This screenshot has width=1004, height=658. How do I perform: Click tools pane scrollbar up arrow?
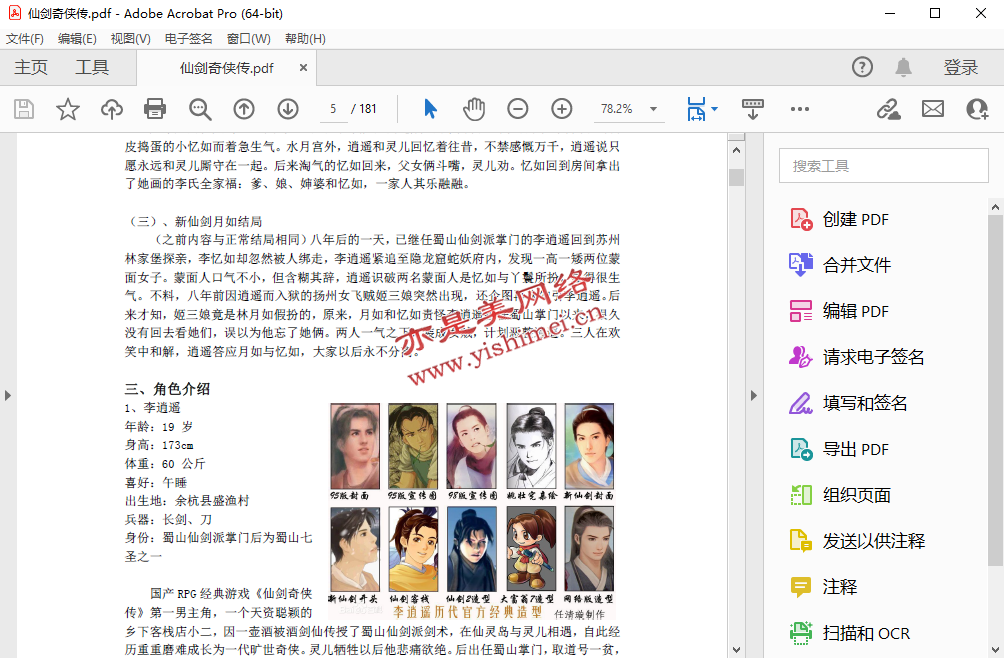coord(995,207)
